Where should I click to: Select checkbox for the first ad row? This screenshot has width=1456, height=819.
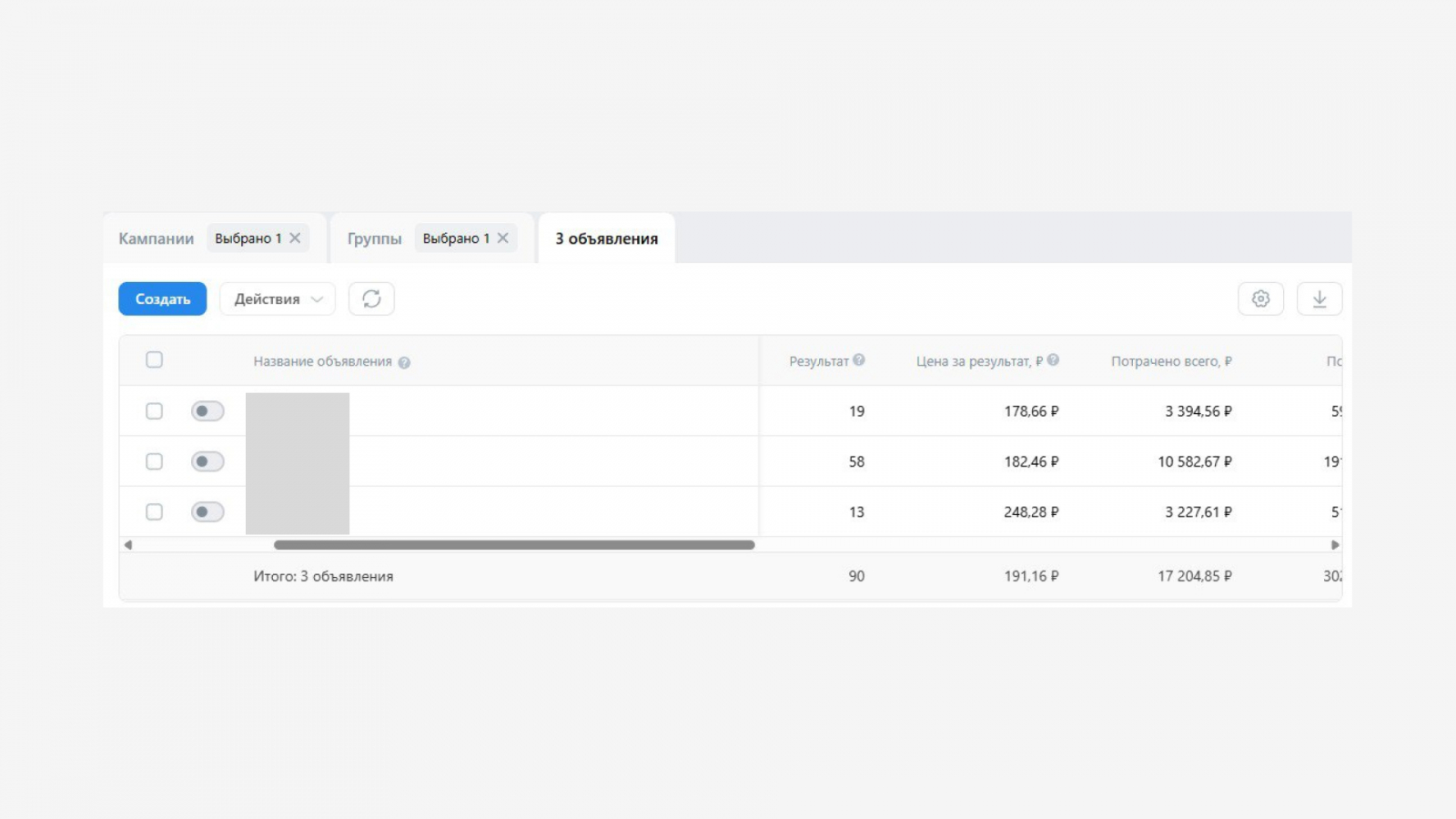tap(155, 411)
